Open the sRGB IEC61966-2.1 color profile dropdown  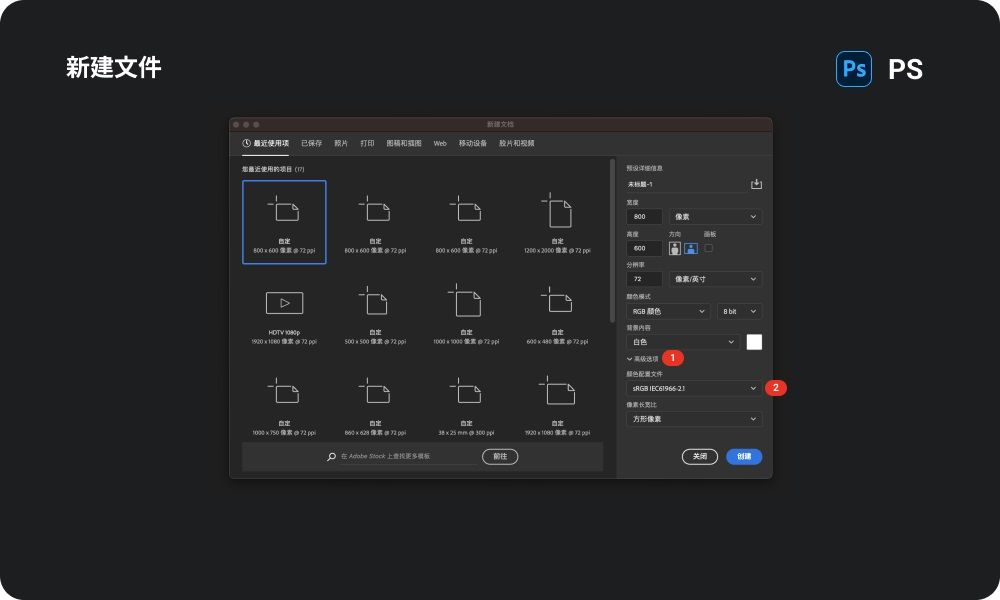pos(694,388)
